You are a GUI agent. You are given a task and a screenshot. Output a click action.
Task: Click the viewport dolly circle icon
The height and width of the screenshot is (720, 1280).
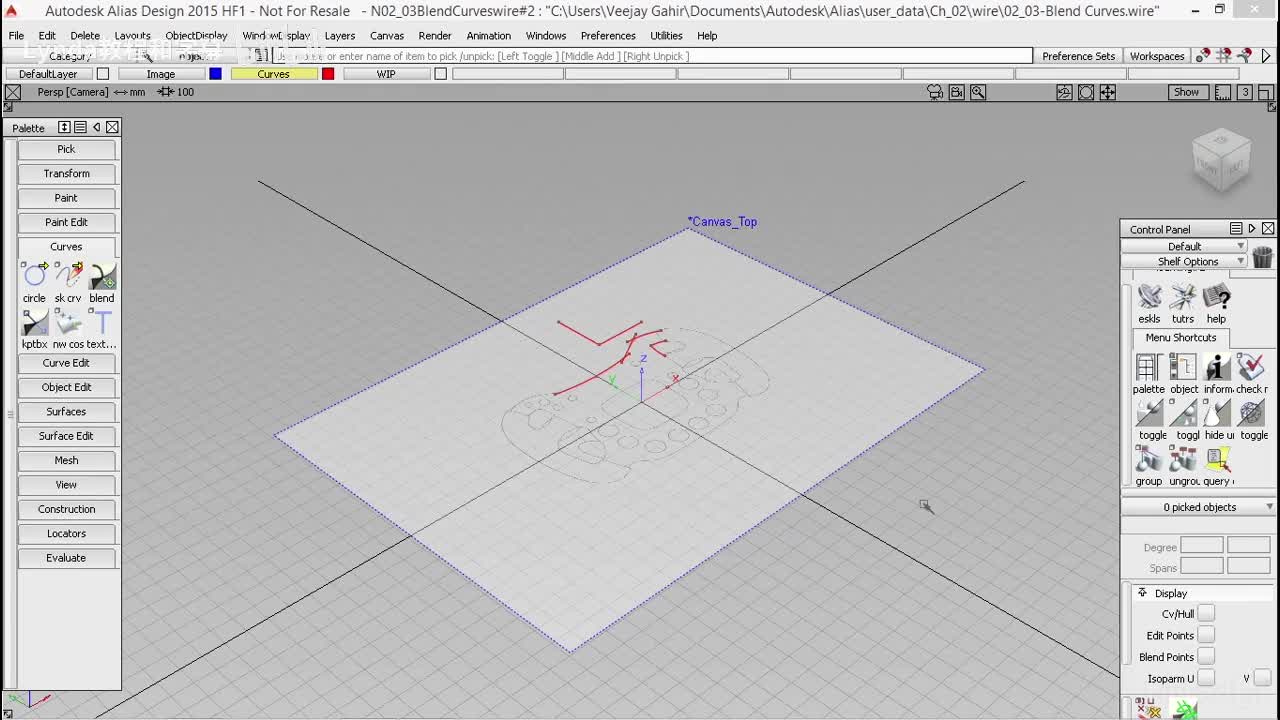(1086, 92)
